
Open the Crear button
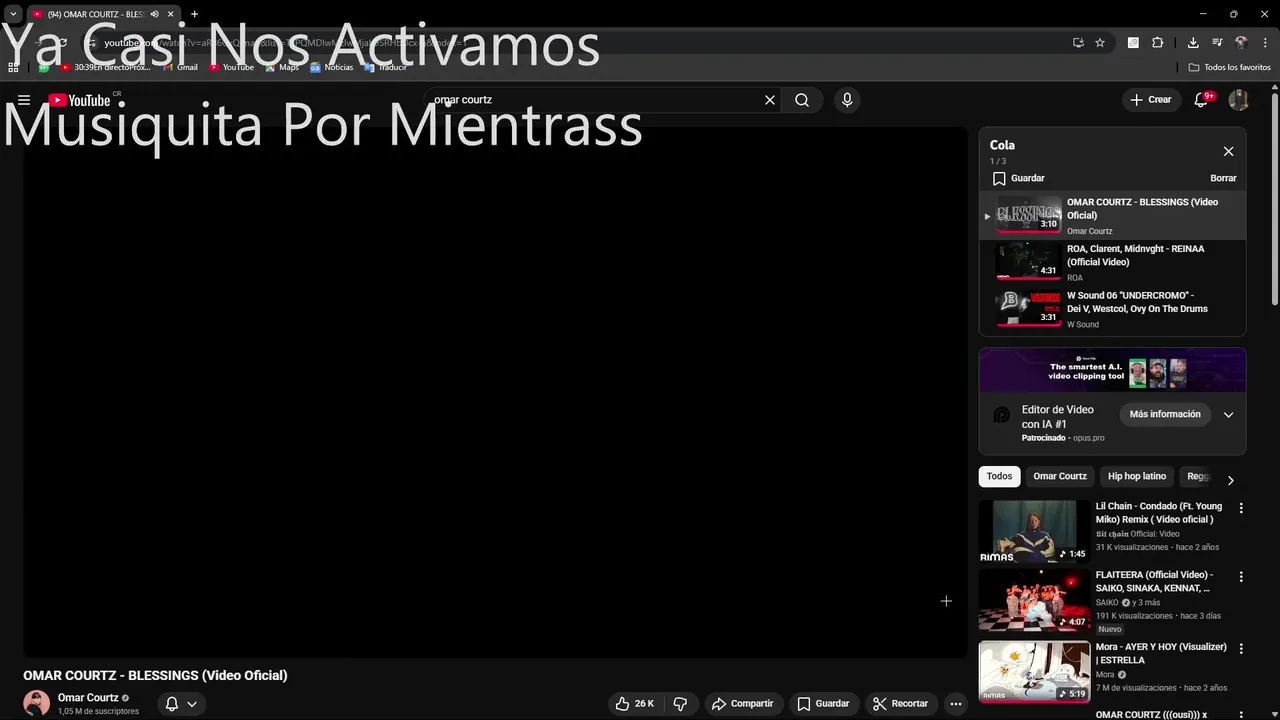[x=1151, y=100]
